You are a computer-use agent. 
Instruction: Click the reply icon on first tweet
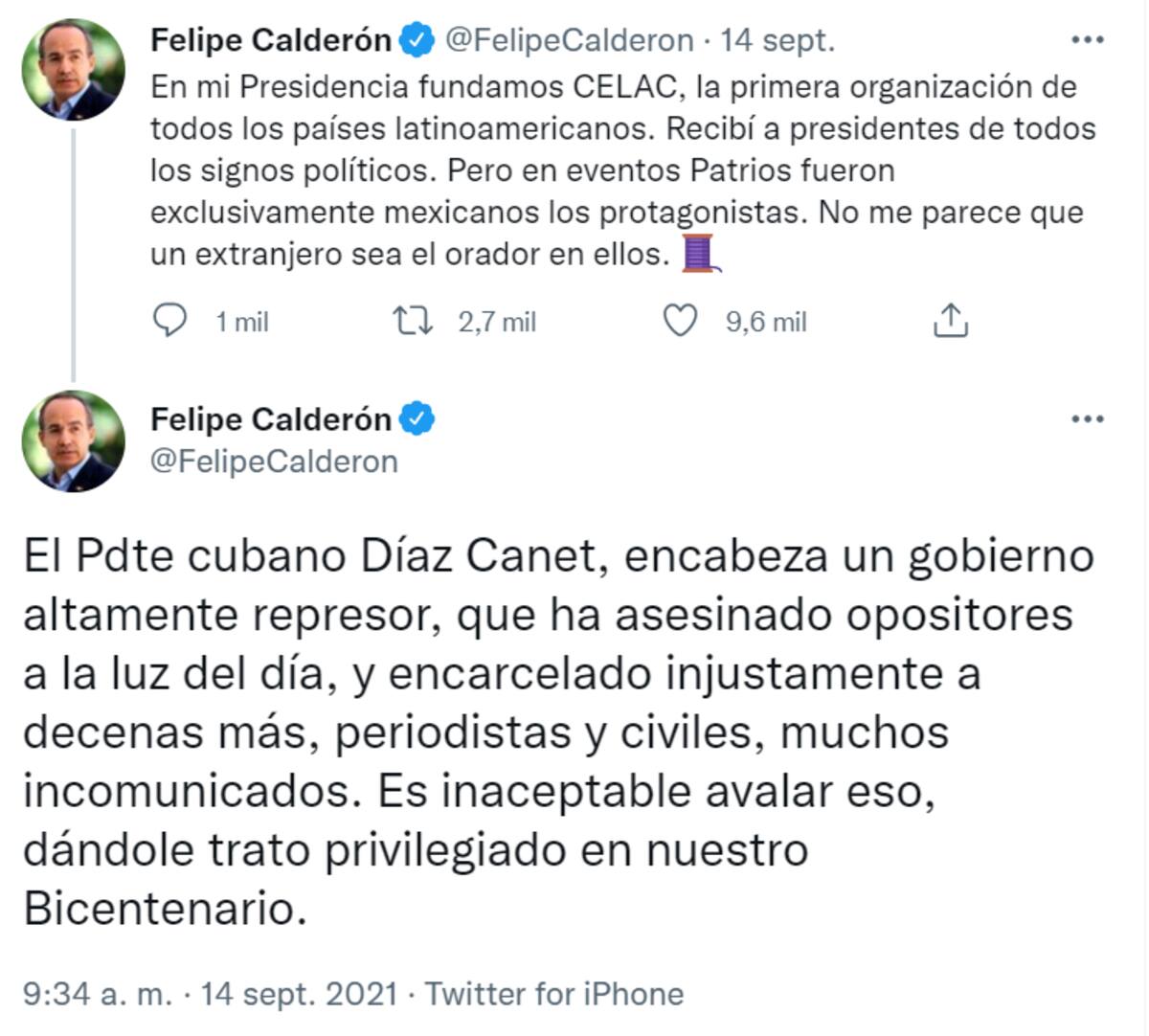click(x=170, y=322)
